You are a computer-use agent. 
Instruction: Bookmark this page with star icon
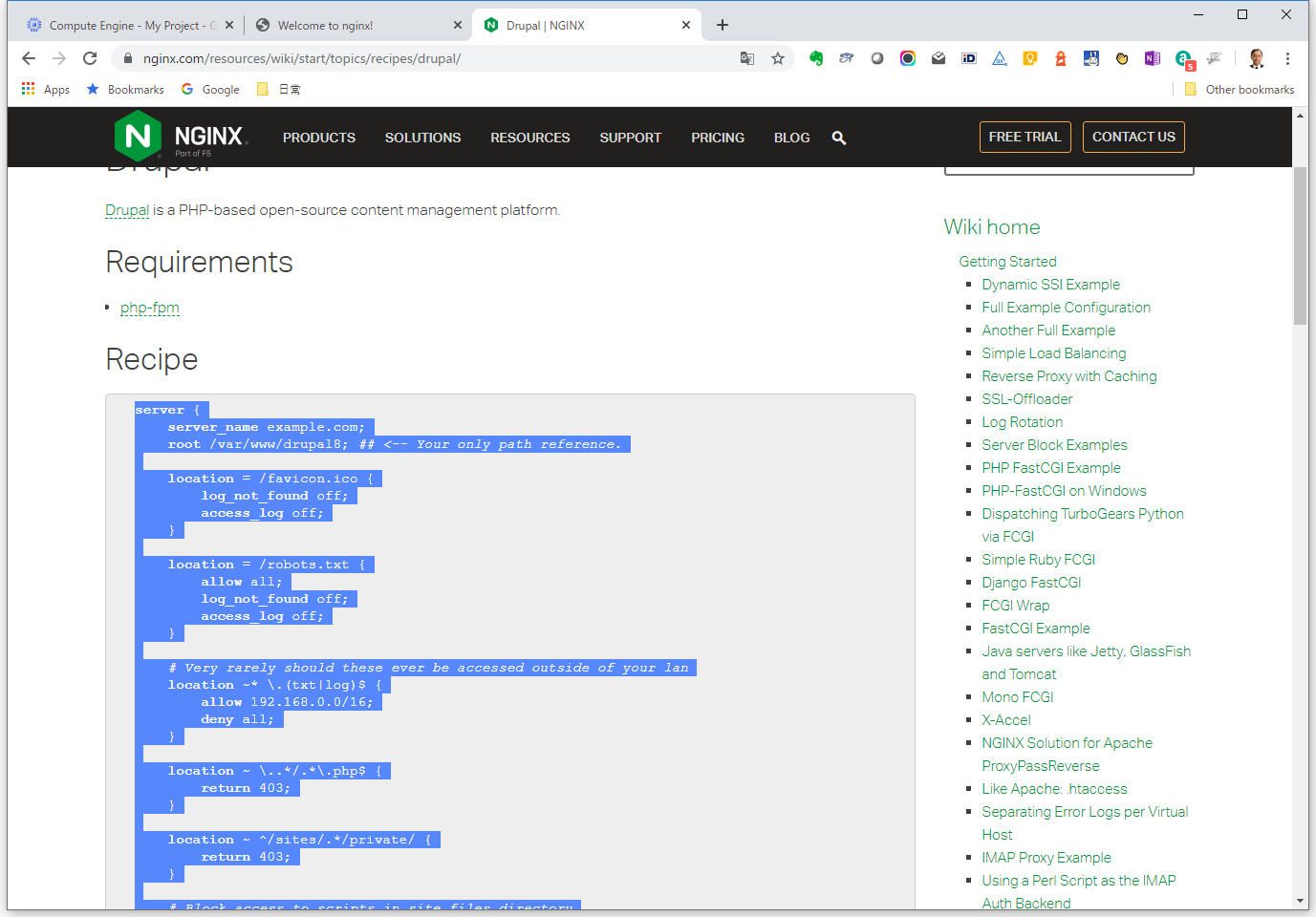tap(778, 58)
